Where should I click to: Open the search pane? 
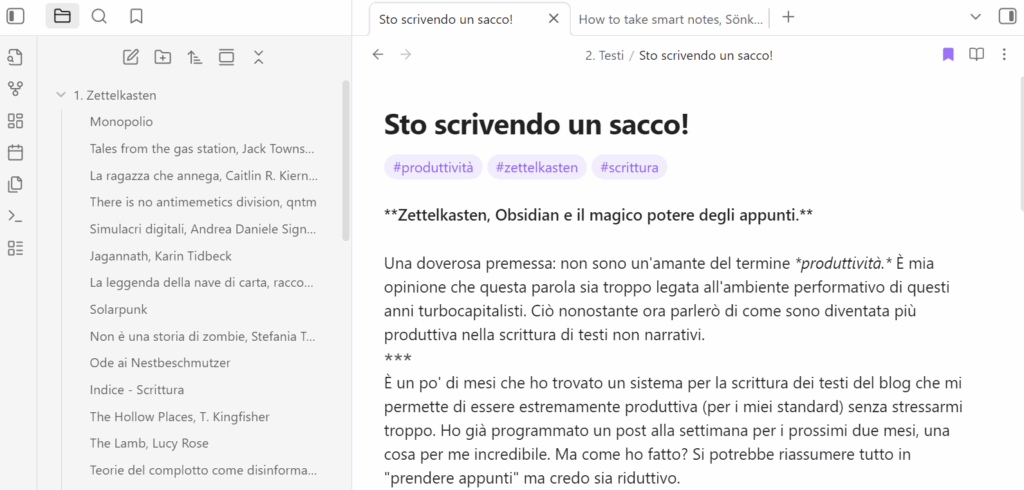pos(99,16)
